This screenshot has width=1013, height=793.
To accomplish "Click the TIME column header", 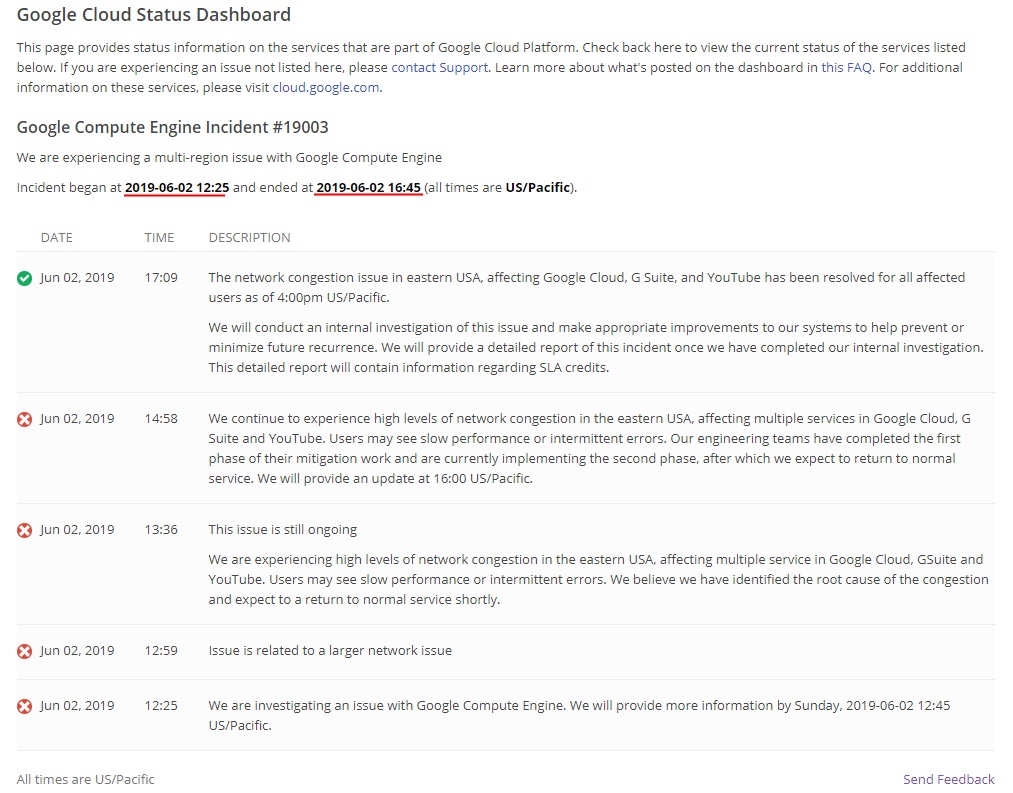I will click(x=159, y=238).
